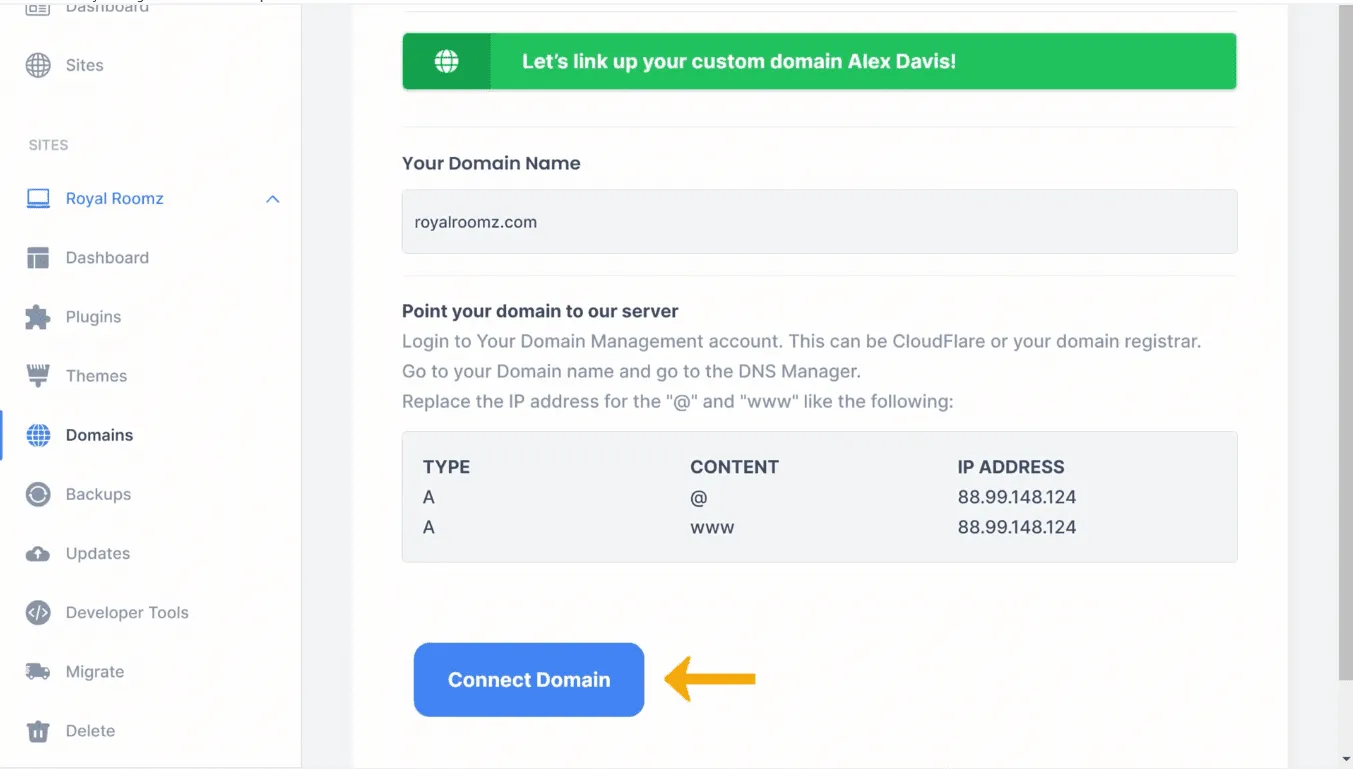The width and height of the screenshot is (1353, 769).
Task: Click the Migrate truck icon
Action: pyautogui.click(x=38, y=672)
